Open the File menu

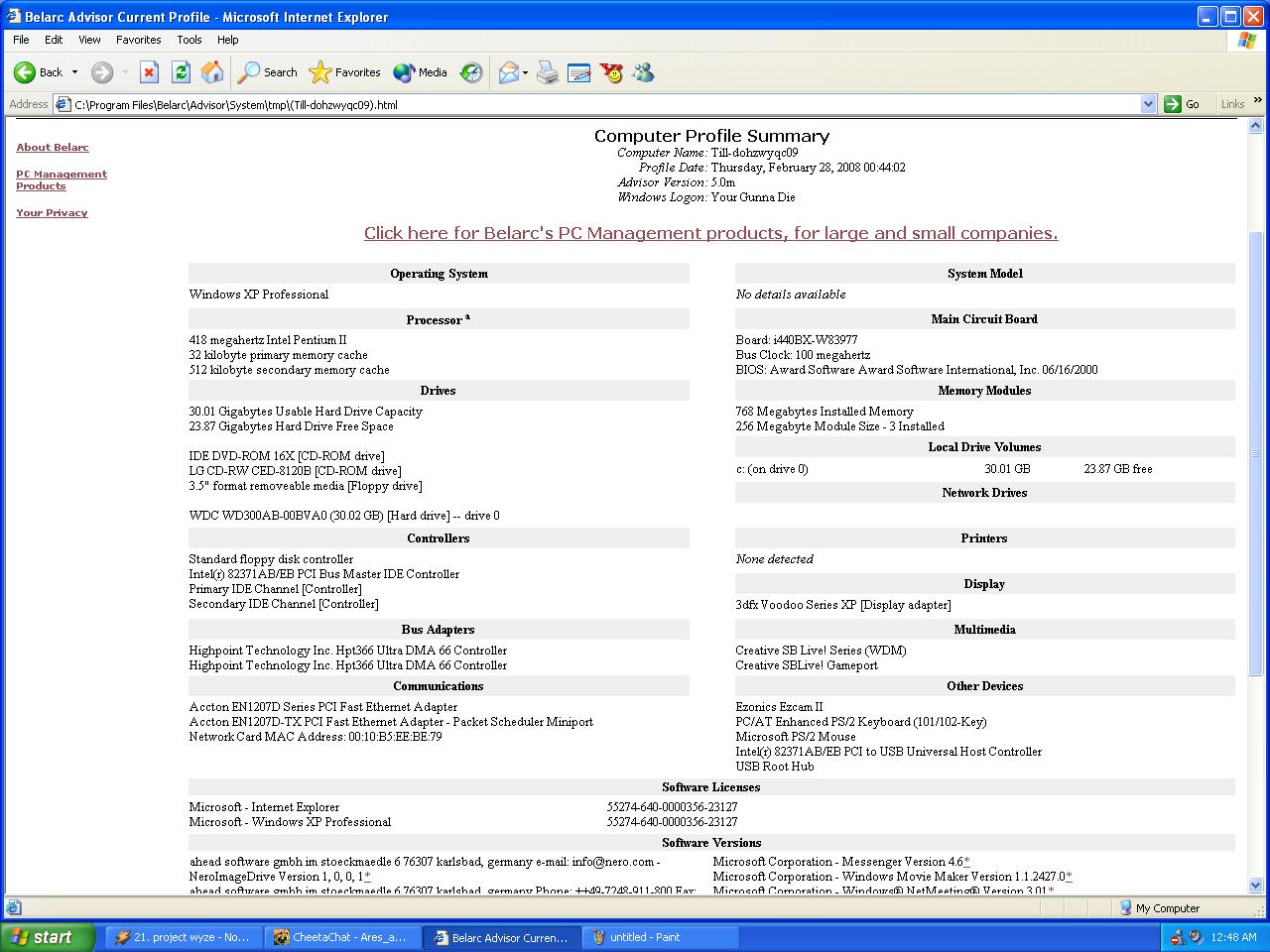point(21,40)
